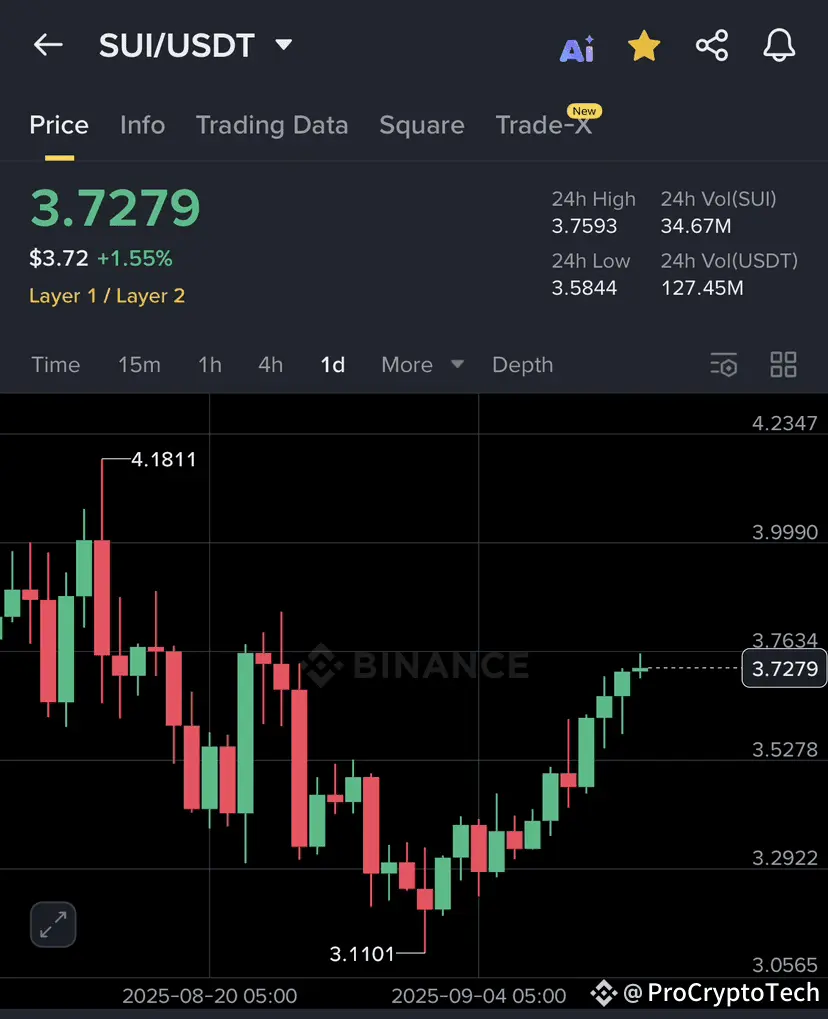828x1019 pixels.
Task: Select the 15m chart interval
Action: 139,365
